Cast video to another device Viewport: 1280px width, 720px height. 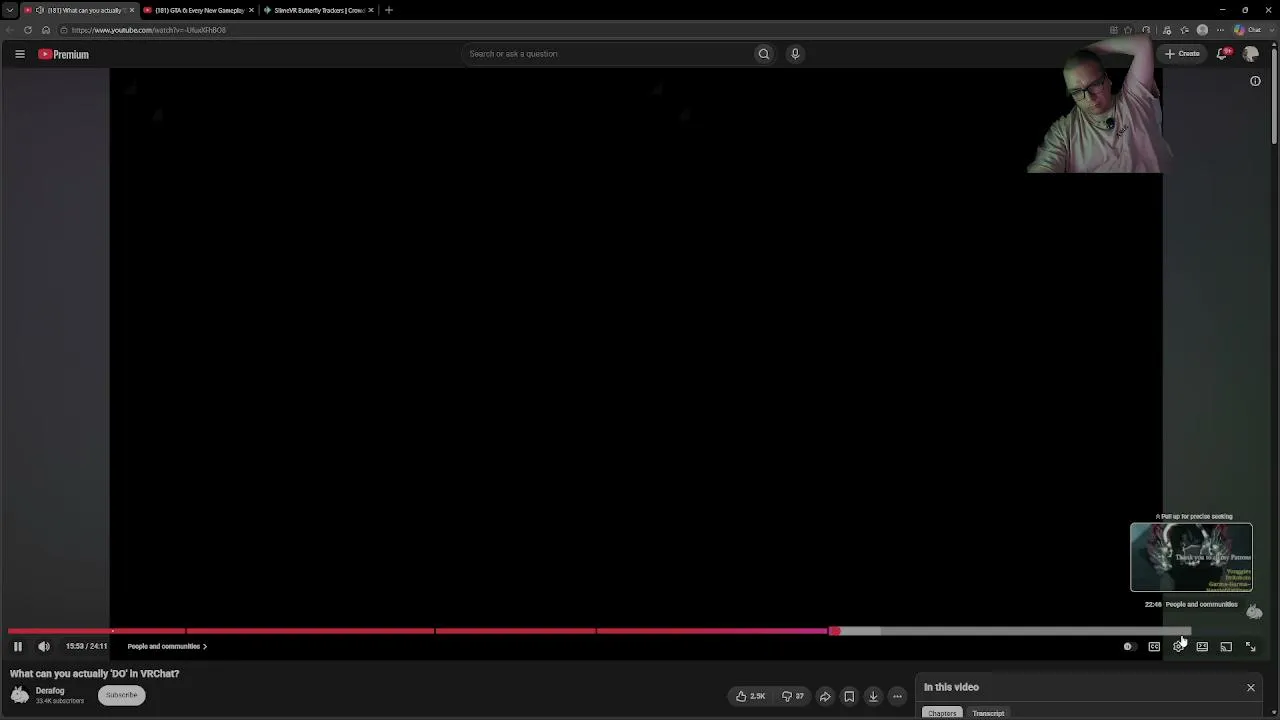point(1226,647)
